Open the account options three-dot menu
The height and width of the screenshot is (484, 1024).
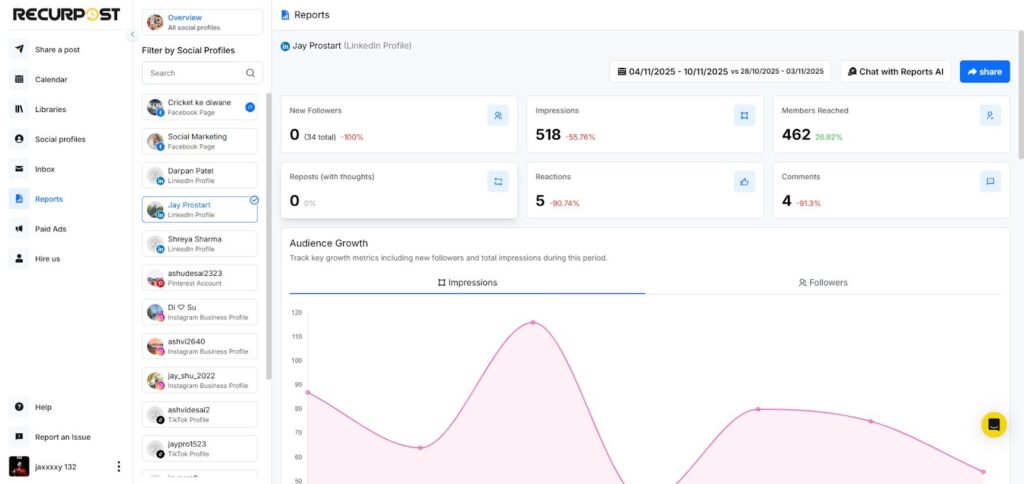(x=119, y=466)
